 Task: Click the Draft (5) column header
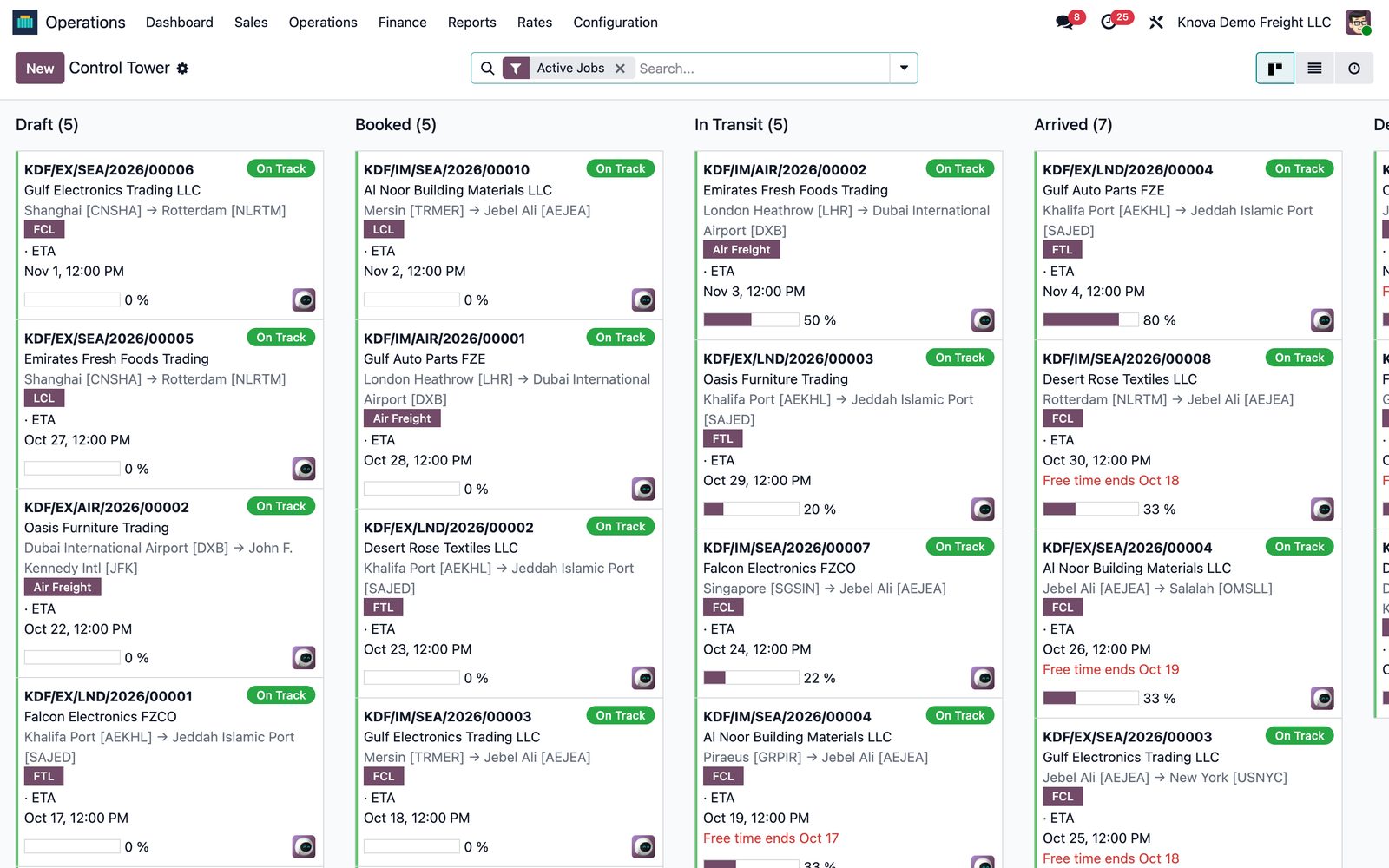(x=47, y=125)
